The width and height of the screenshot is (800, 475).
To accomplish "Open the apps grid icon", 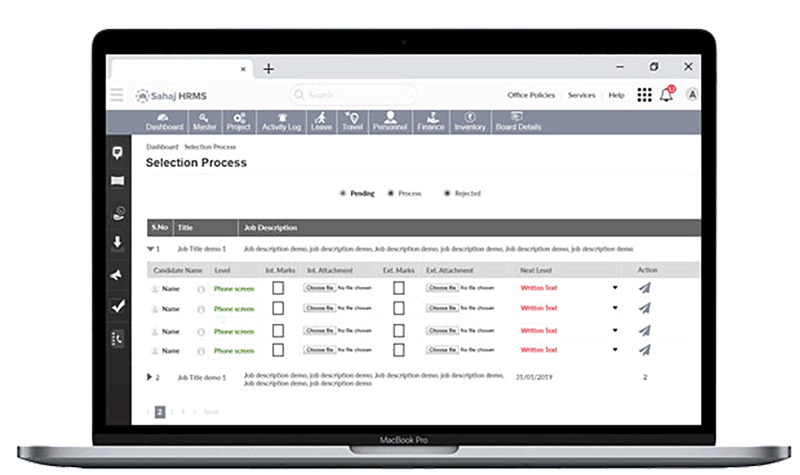I will (x=644, y=95).
